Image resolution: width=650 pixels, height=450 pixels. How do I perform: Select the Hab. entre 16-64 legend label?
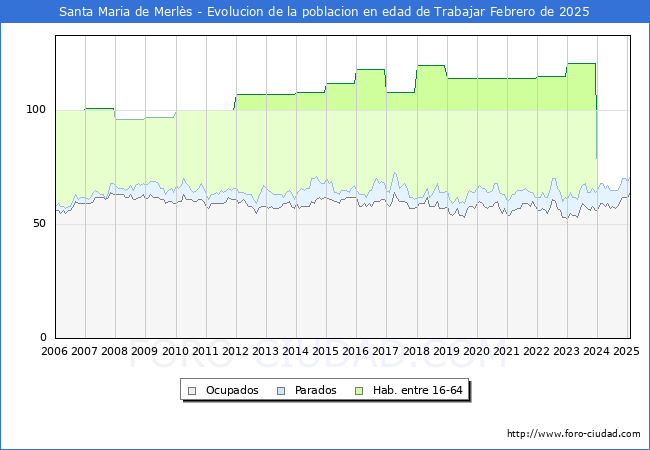pyautogui.click(x=417, y=390)
